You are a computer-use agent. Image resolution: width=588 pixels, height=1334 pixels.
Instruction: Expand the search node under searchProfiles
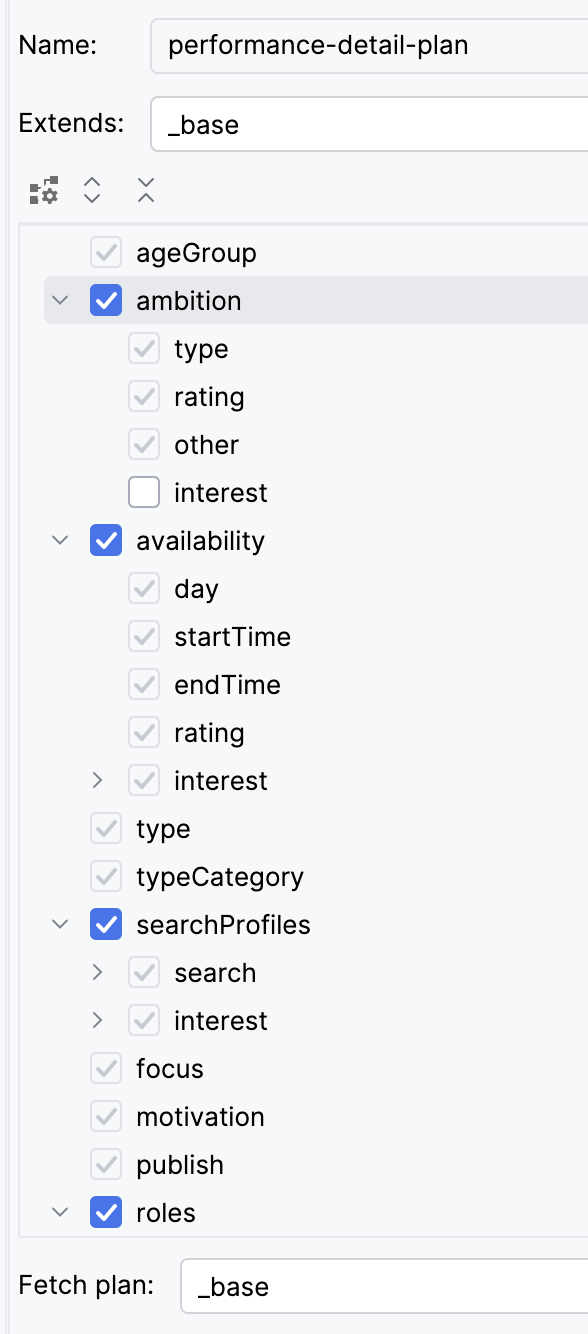[x=98, y=973]
